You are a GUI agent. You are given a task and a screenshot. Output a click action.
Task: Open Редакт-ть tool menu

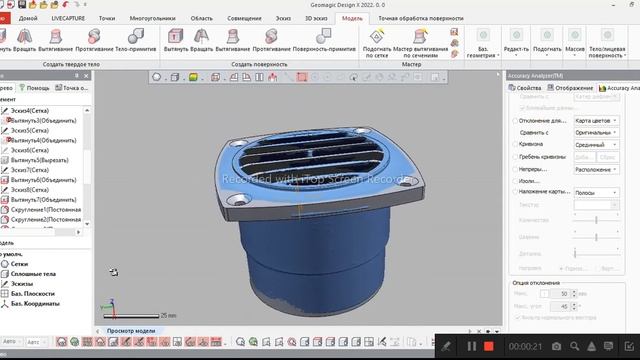[x=516, y=43]
